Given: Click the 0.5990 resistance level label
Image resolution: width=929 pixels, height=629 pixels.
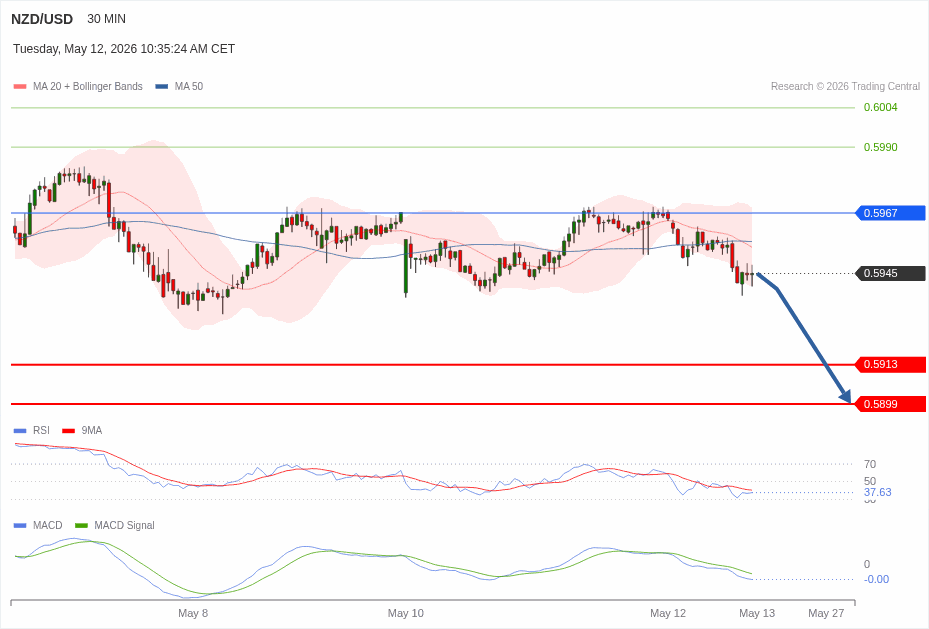Looking at the screenshot, I should [x=880, y=147].
